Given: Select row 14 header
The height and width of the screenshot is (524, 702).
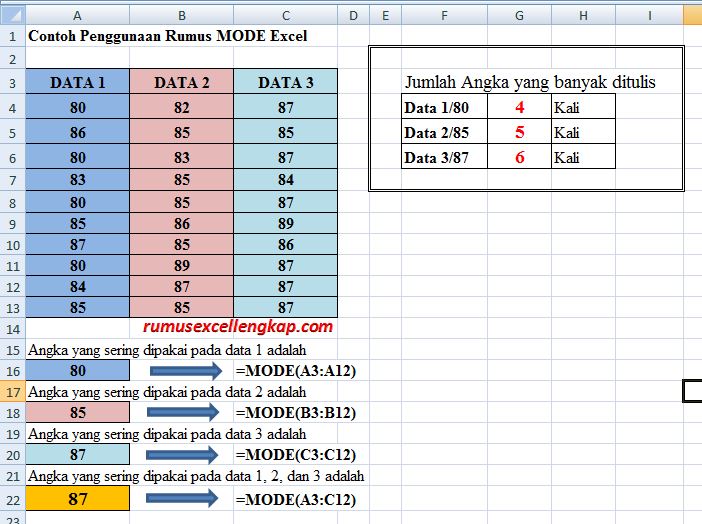Looking at the screenshot, I should 13,329.
